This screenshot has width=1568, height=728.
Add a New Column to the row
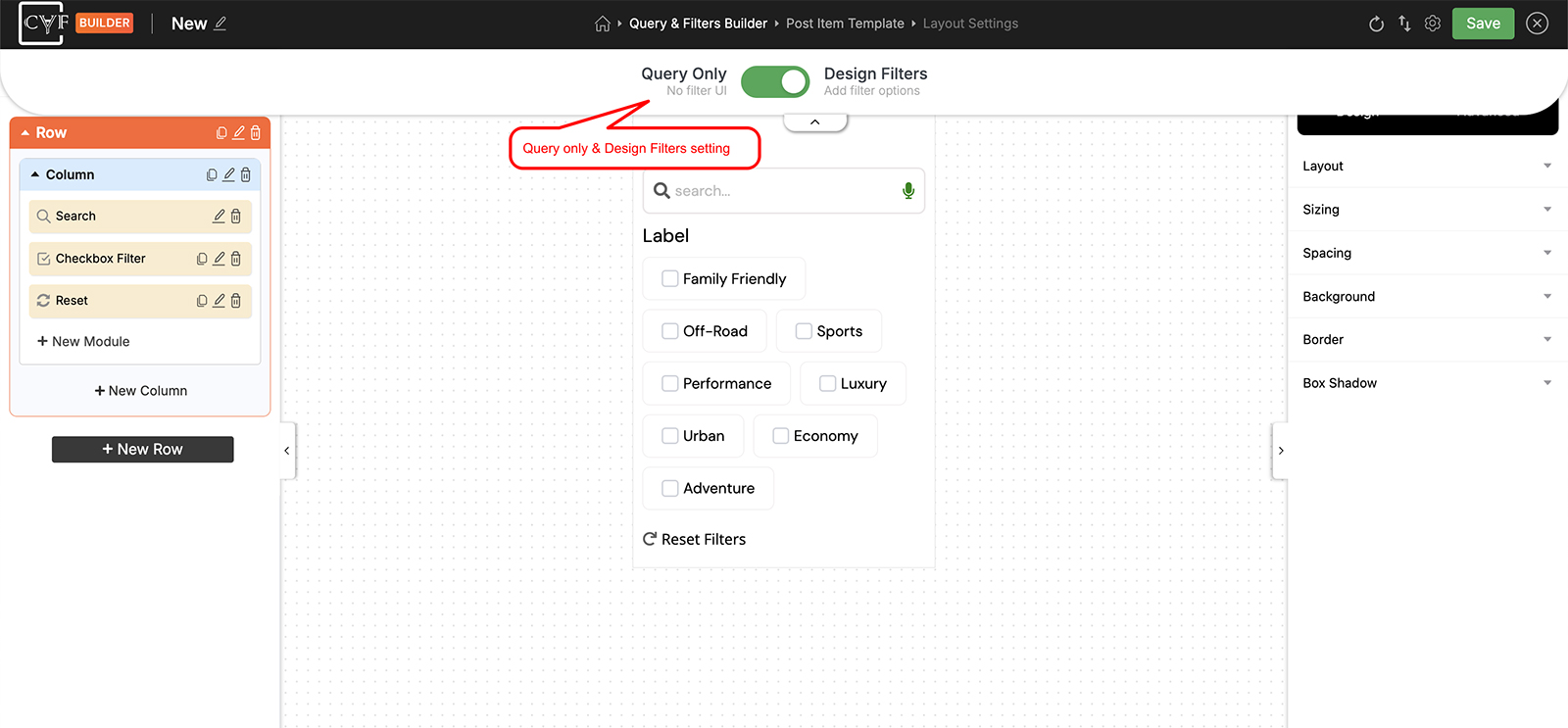140,391
